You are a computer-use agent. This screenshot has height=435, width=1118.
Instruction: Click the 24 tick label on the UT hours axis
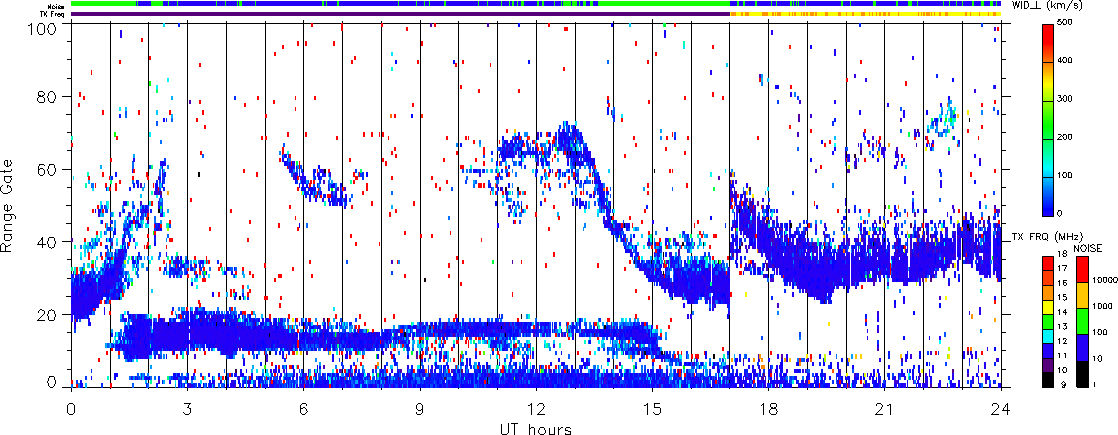coord(1001,408)
